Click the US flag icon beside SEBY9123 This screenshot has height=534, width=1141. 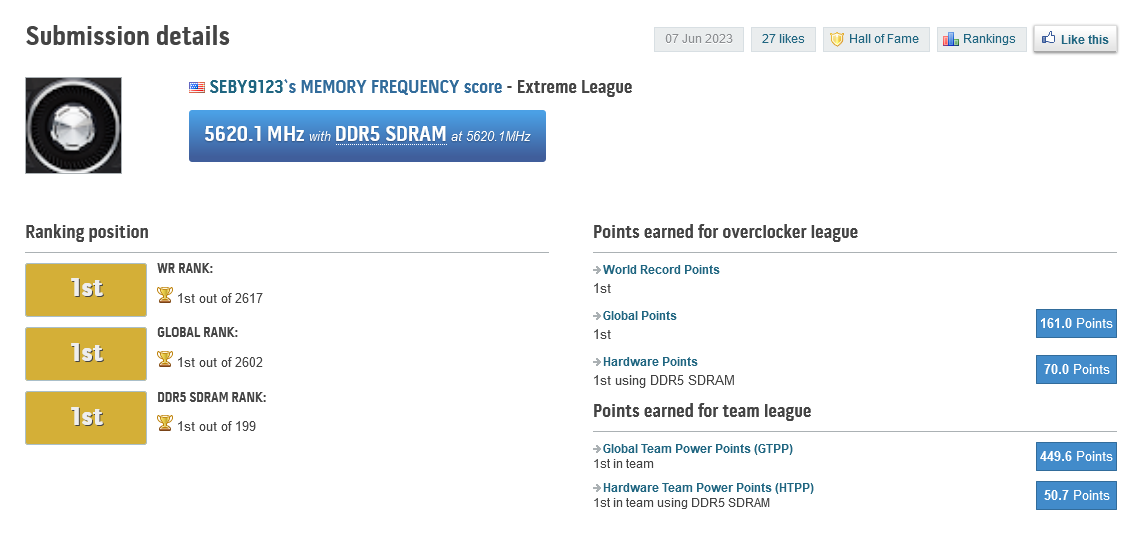coord(197,87)
